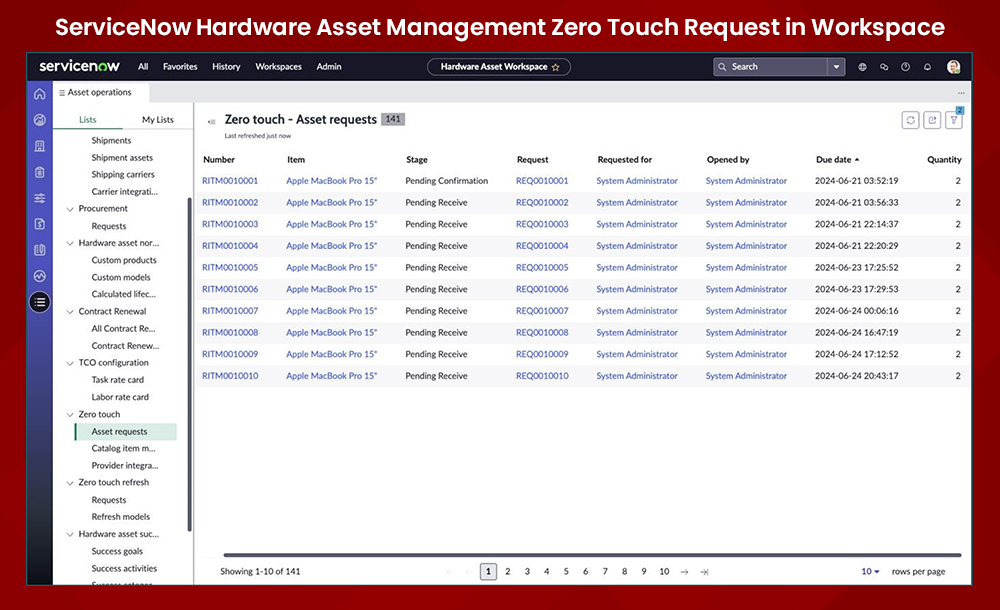Go to page 3 in pagination
Viewport: 1000px width, 610px height.
[527, 571]
